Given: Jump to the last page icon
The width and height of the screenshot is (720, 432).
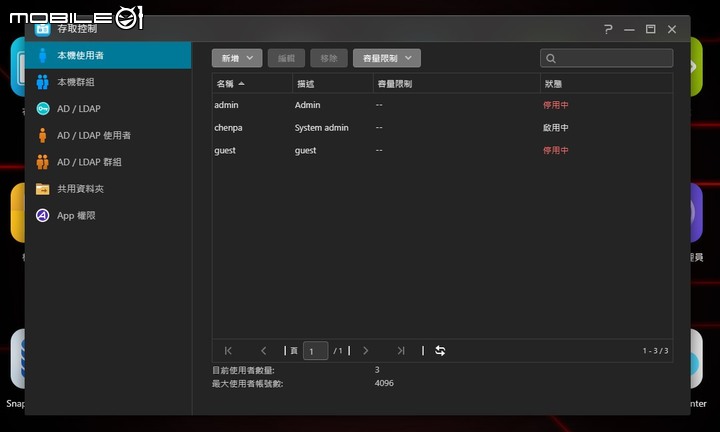Looking at the screenshot, I should [x=401, y=351].
